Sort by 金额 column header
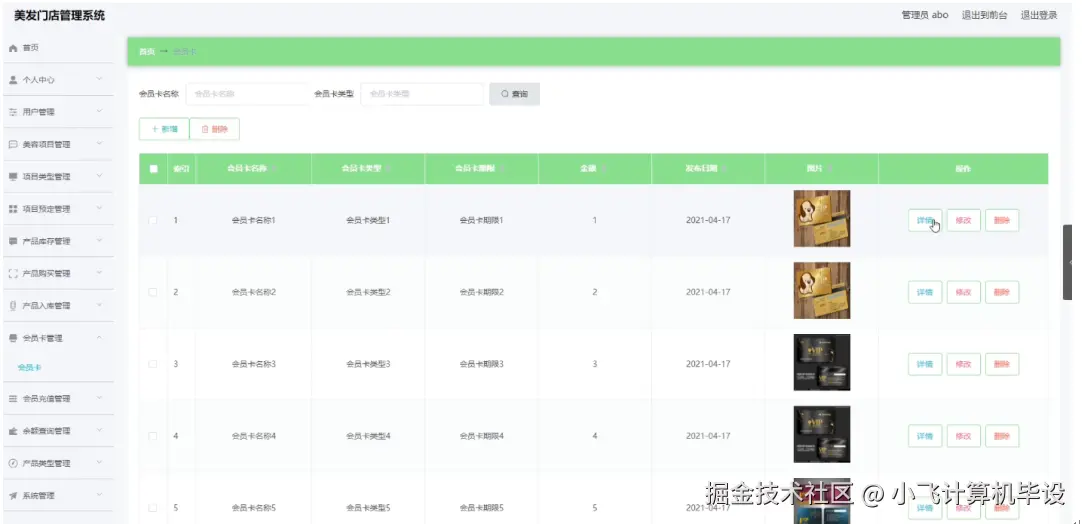The image size is (1082, 524). [x=593, y=168]
